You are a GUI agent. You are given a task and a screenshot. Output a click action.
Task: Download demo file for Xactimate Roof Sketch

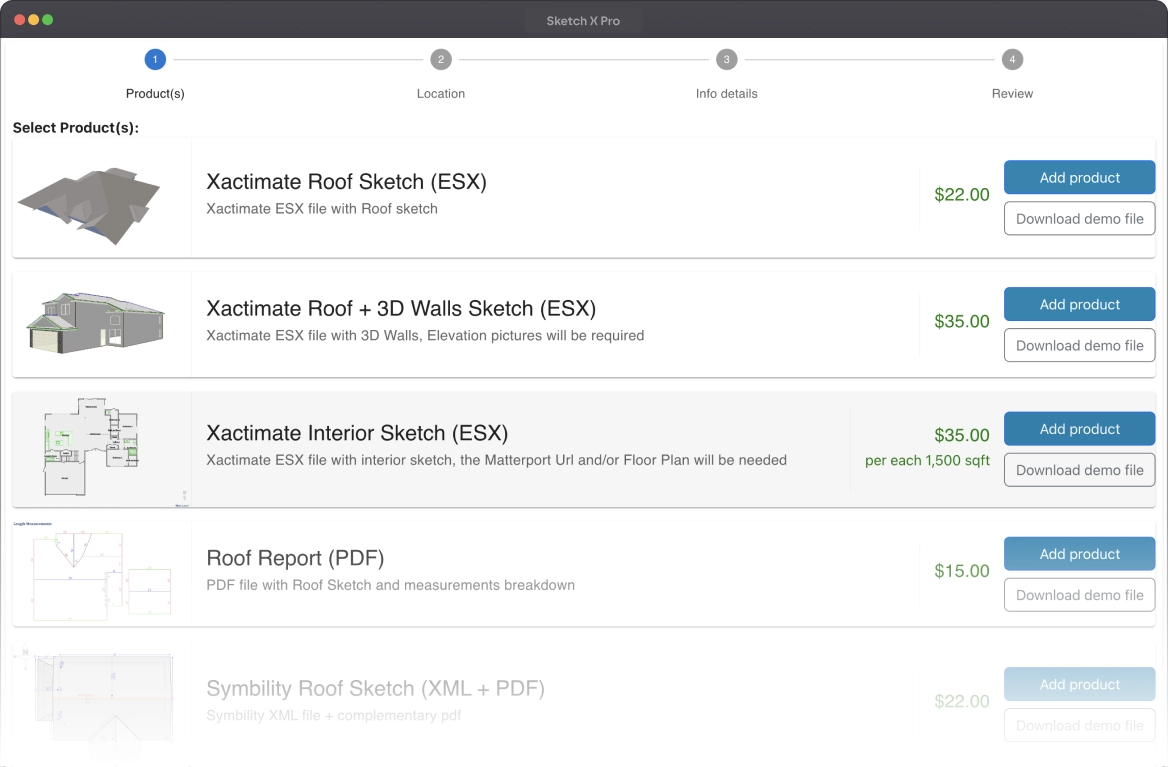[1079, 219]
